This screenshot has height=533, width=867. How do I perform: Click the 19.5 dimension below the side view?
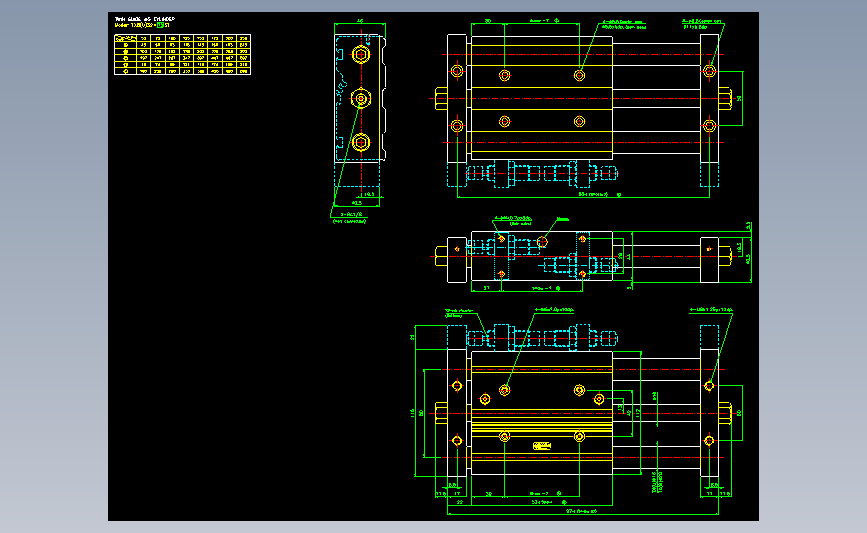pyautogui.click(x=370, y=194)
